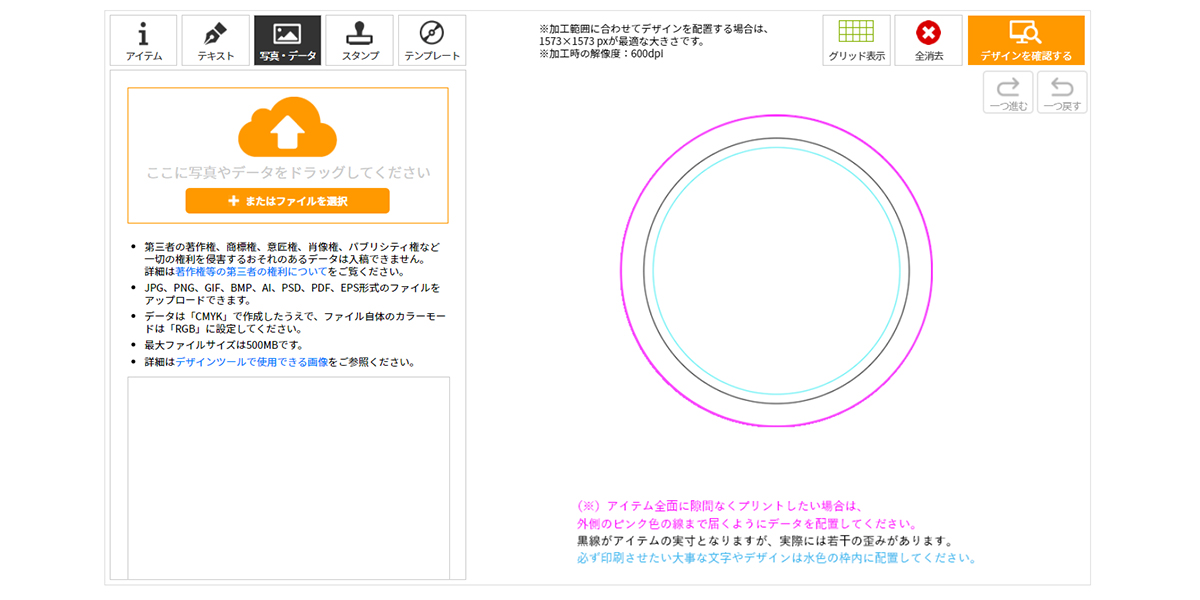Open the アイテム (item) tab
The width and height of the screenshot is (1200, 600).
(144, 41)
